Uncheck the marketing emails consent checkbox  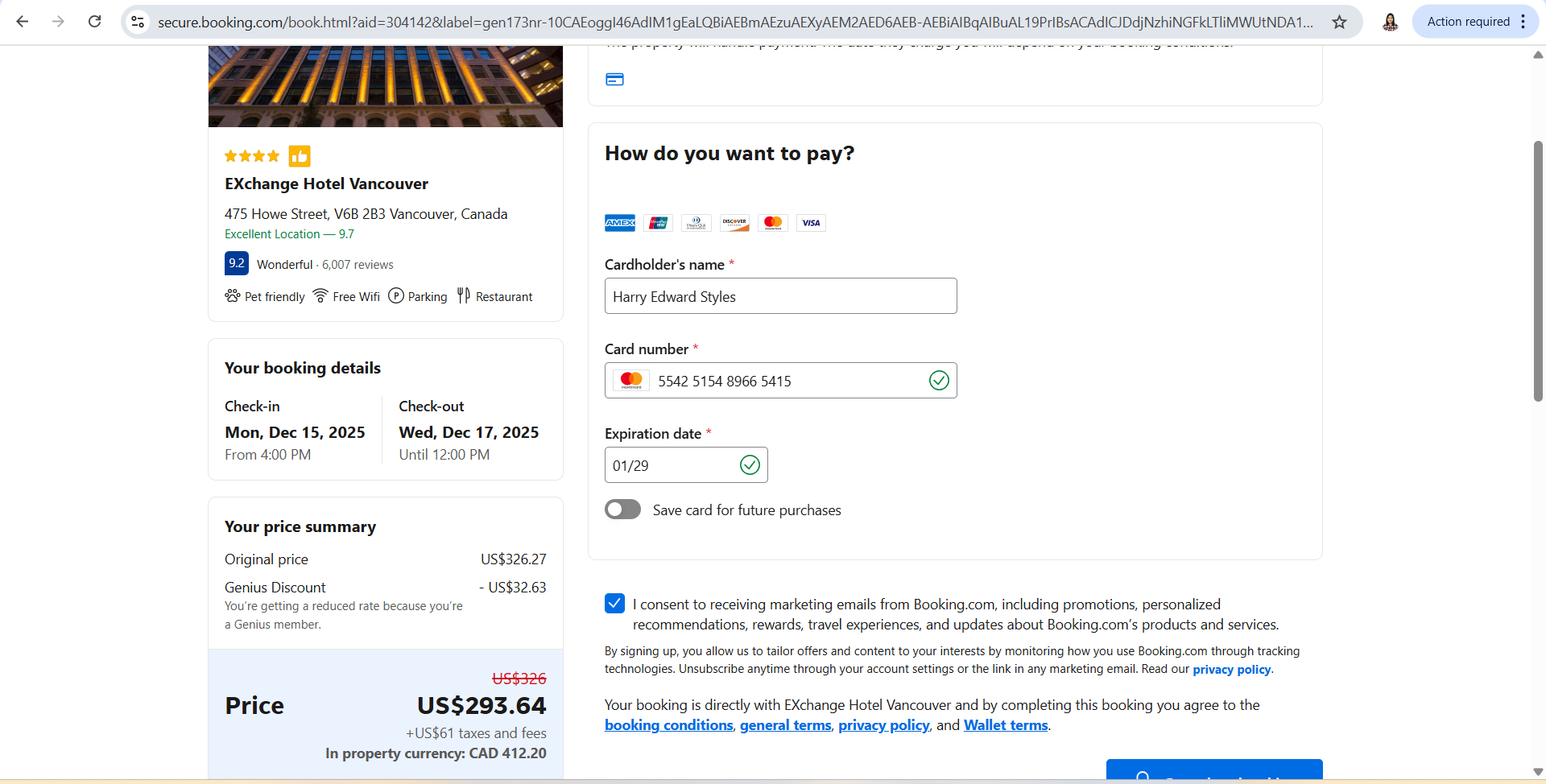pyautogui.click(x=614, y=604)
